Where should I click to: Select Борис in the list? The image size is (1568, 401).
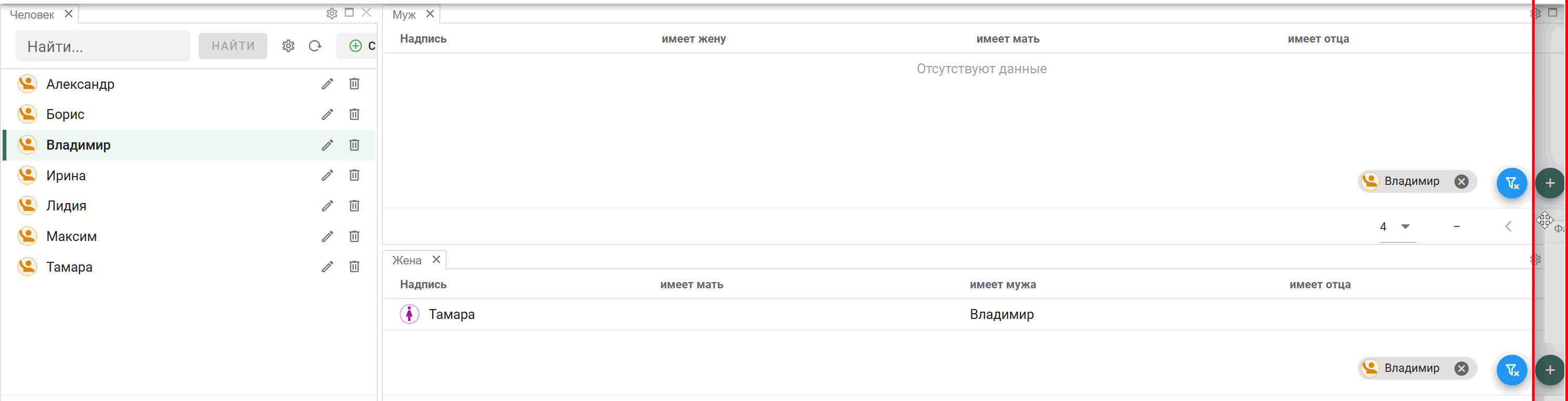[x=189, y=114]
